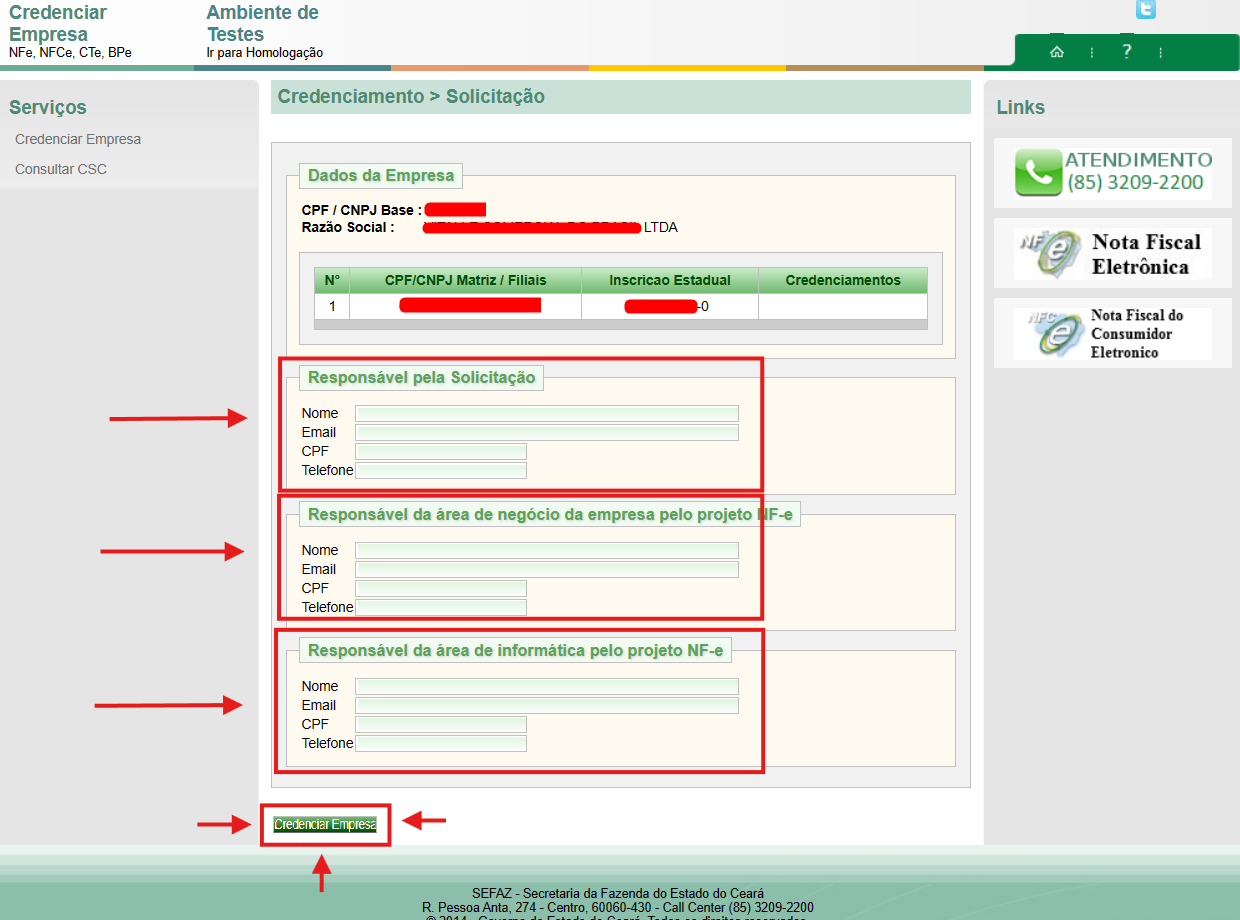Viewport: 1240px width, 920px height.
Task: Focus Email field under Responsável pela Solicitação
Action: (546, 433)
